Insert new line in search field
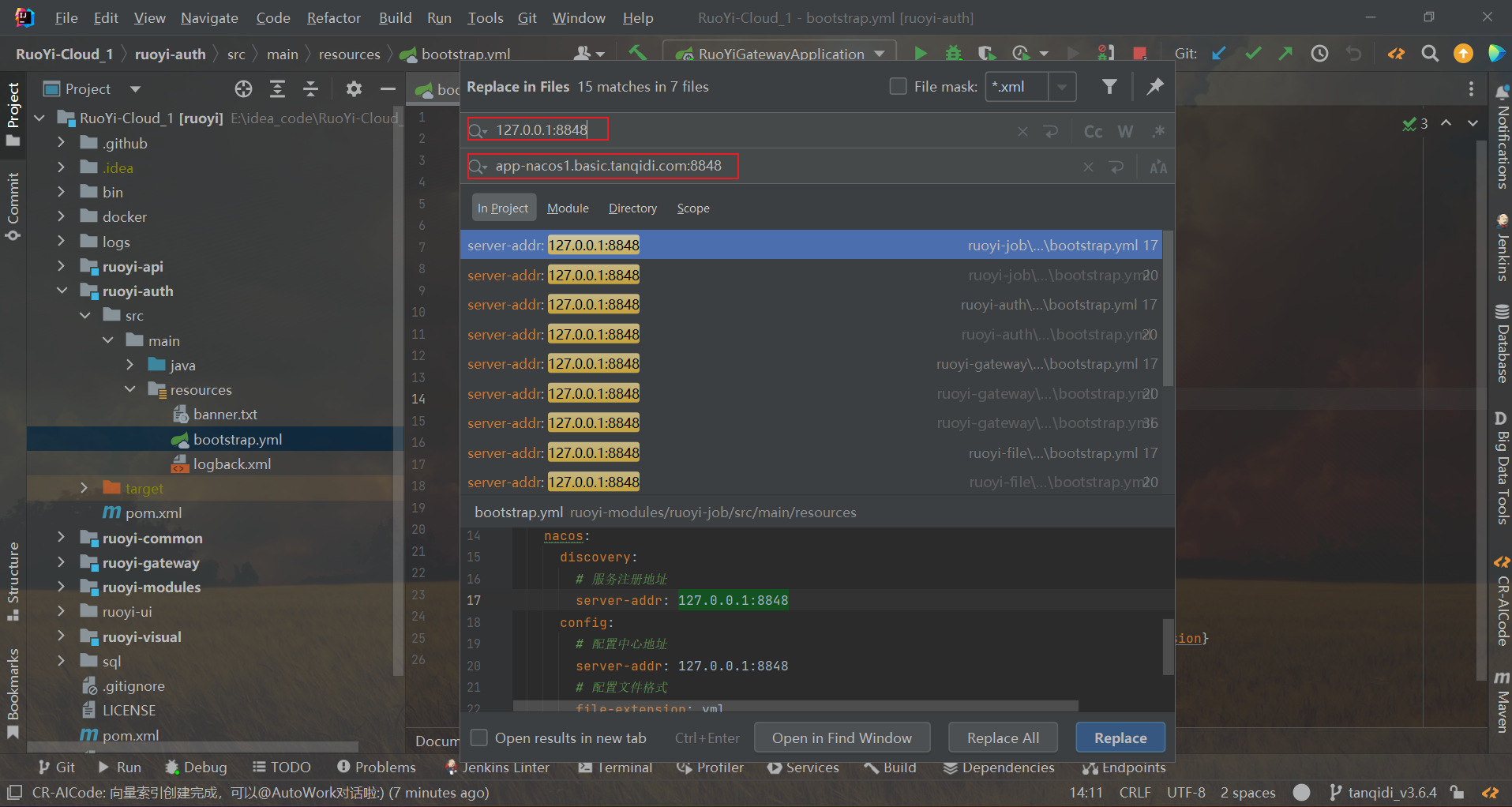The width and height of the screenshot is (1512, 807). click(1051, 131)
